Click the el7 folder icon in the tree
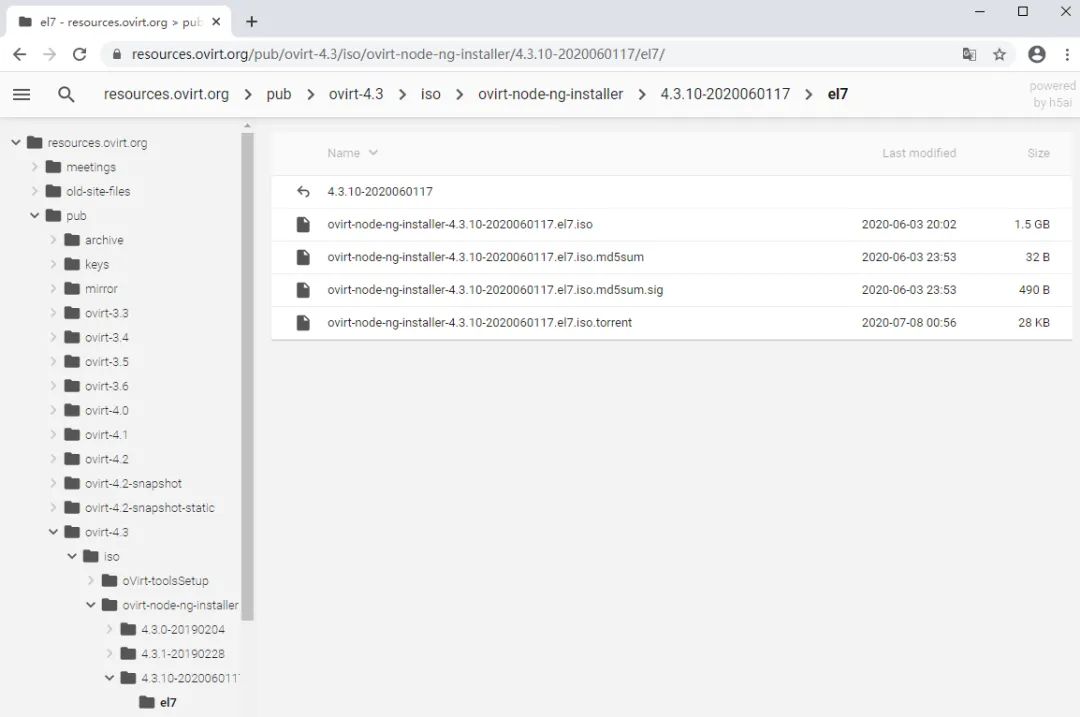Screen dimensions: 1080x717 (145, 702)
